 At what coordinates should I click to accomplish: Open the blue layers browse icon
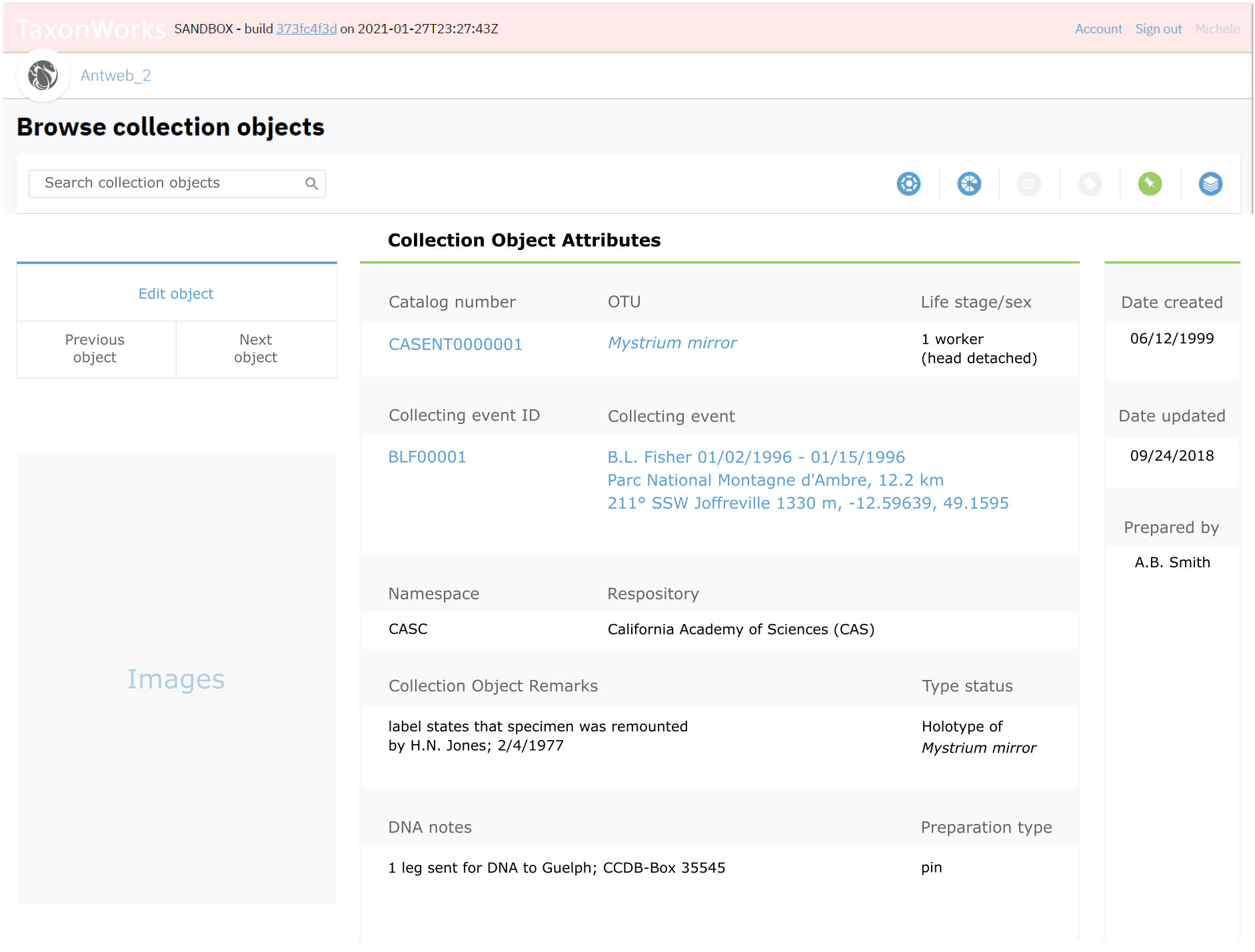pyautogui.click(x=1211, y=184)
